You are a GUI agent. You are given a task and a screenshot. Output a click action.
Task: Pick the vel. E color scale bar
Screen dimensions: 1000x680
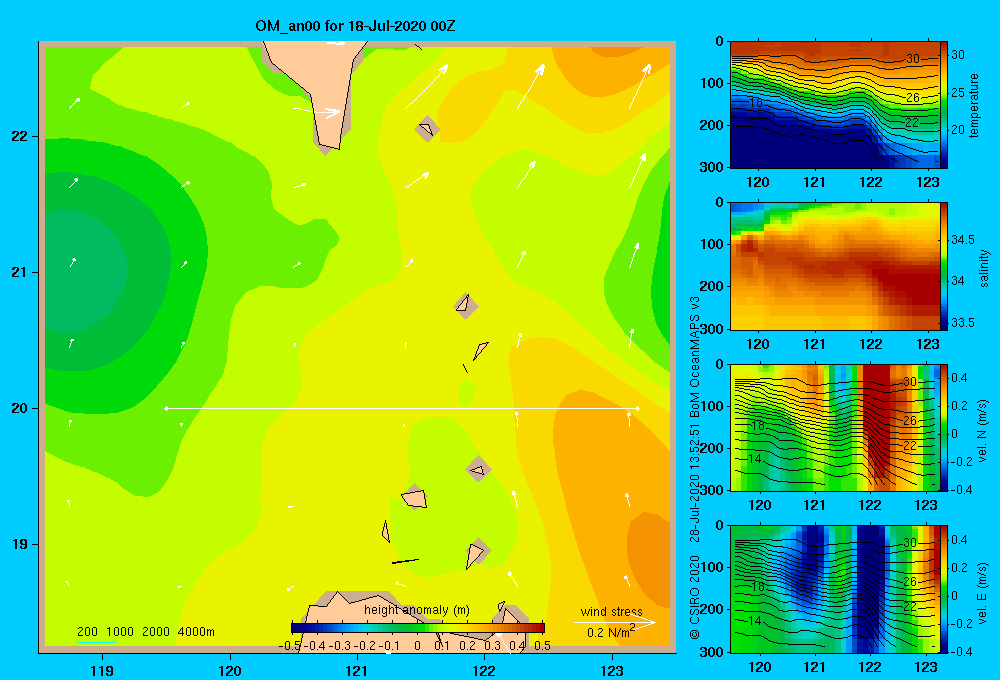pyautogui.click(x=944, y=589)
